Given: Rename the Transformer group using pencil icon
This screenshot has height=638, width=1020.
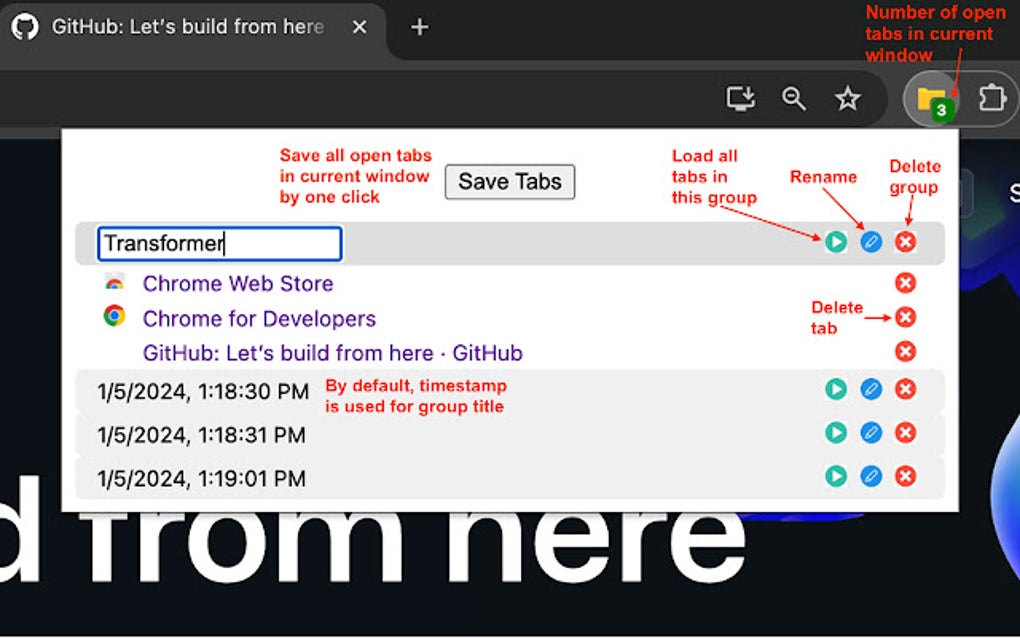Looking at the screenshot, I should click(x=870, y=242).
